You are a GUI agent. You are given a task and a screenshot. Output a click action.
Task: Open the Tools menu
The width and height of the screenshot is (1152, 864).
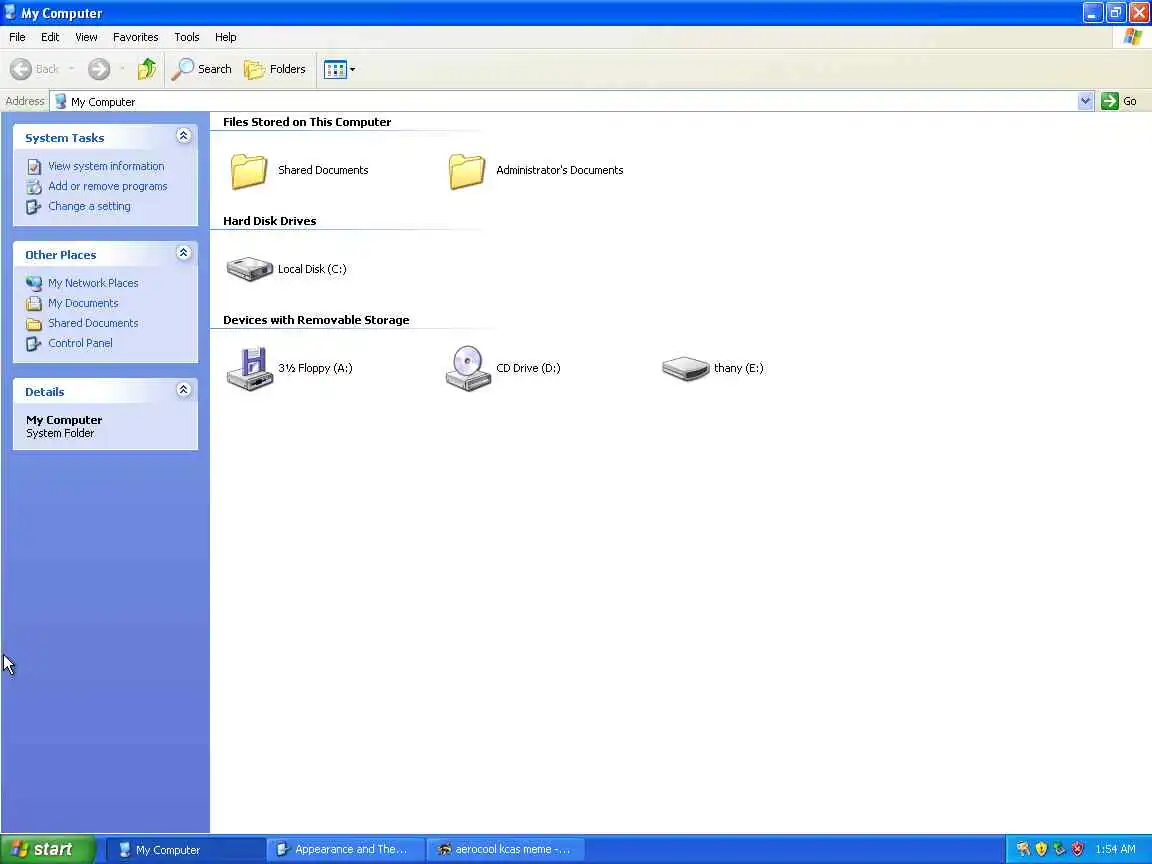[x=187, y=37]
